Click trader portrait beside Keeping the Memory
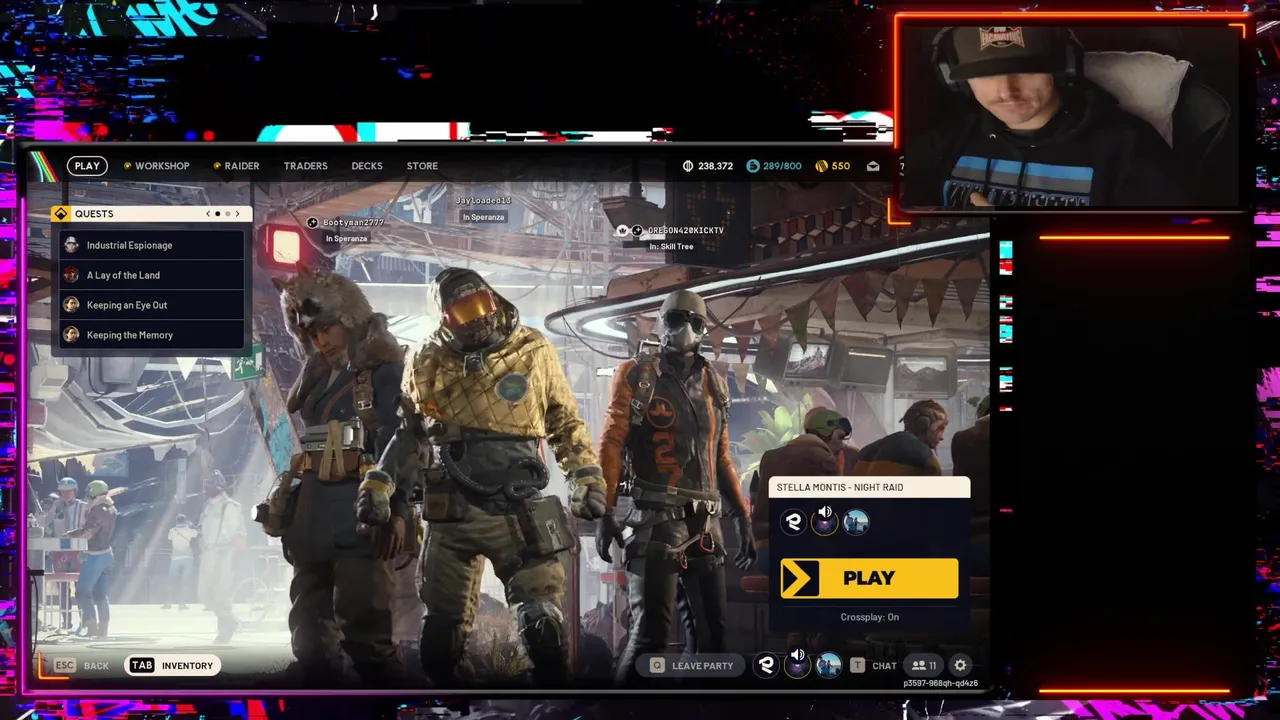1280x720 pixels. (x=71, y=335)
